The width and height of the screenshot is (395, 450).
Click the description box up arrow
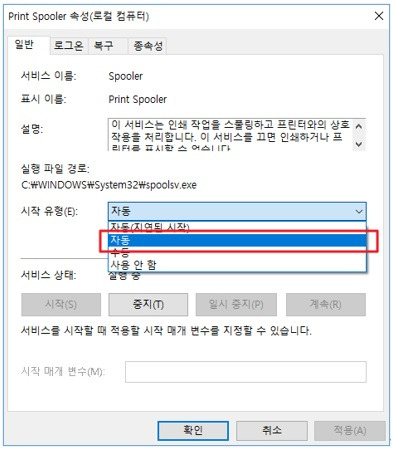point(359,126)
